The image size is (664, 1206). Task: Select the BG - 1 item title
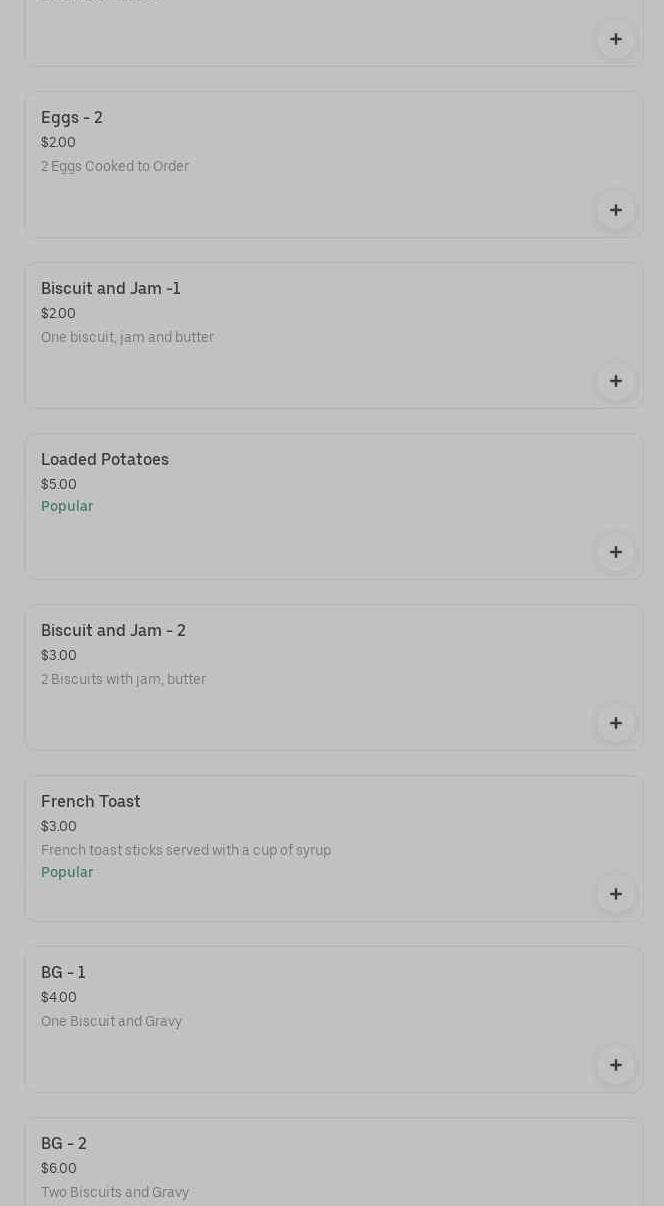tap(63, 973)
